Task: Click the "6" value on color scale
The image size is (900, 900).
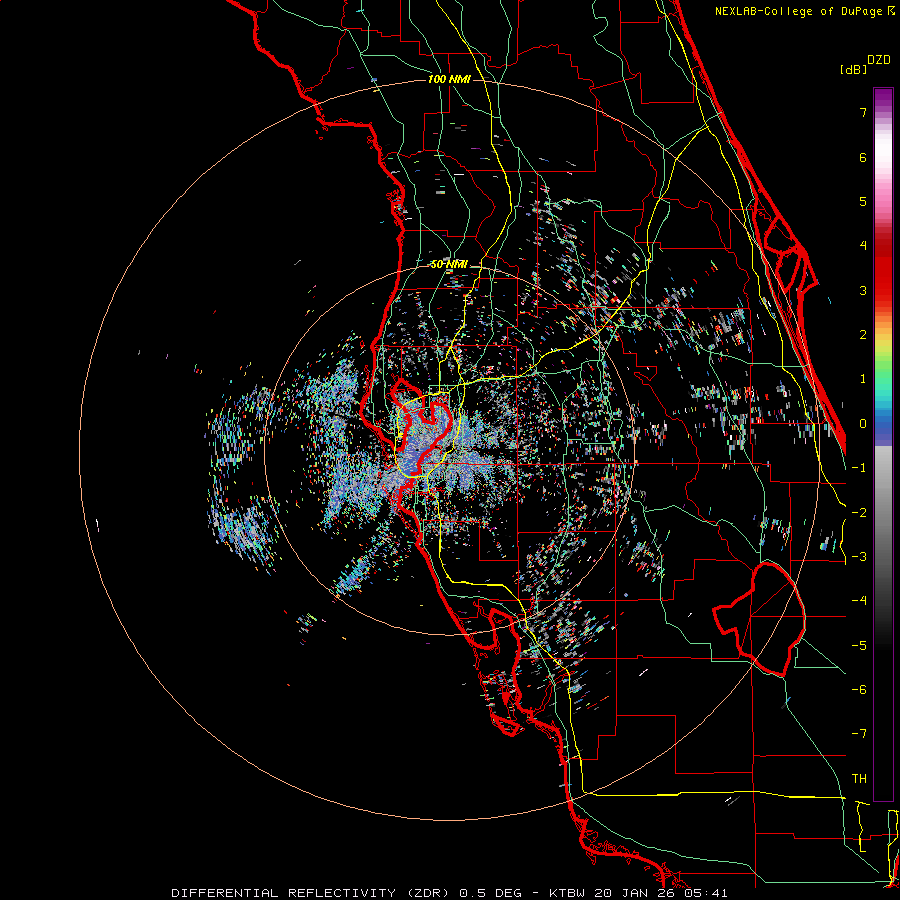Action: 863,157
